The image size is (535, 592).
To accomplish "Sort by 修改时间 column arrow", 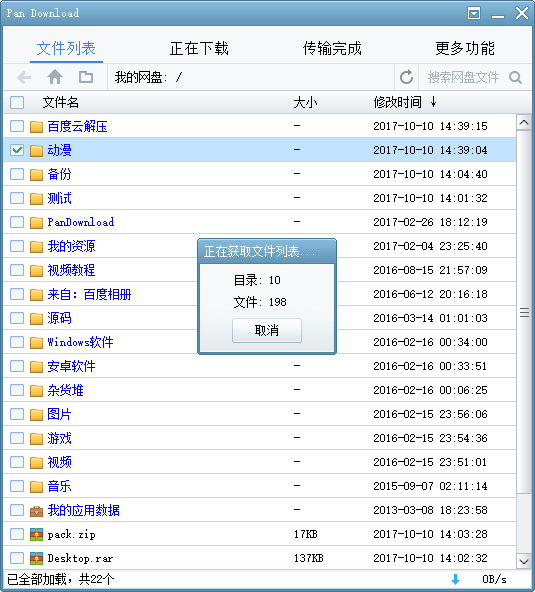I will [433, 102].
